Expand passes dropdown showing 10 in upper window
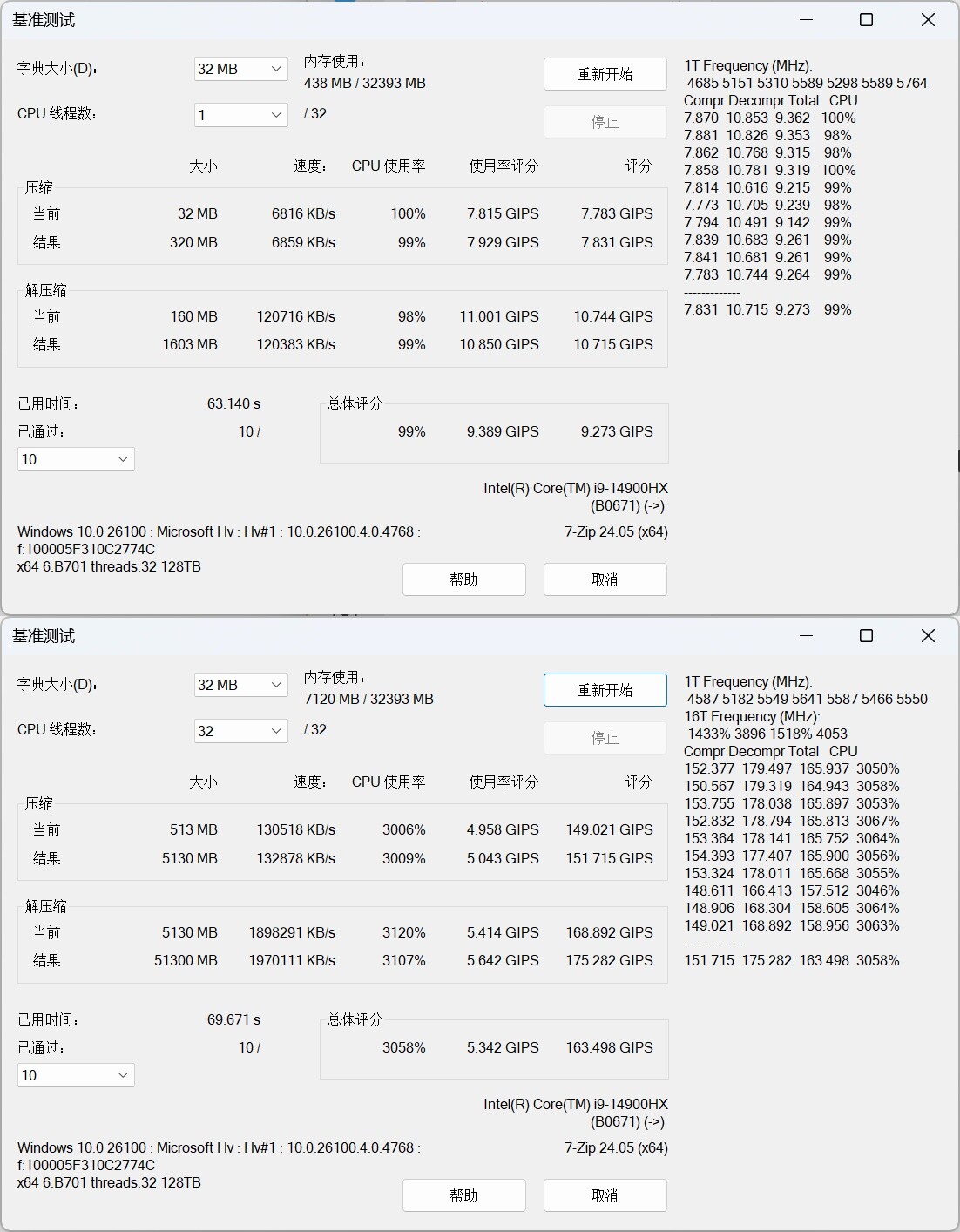Screen dimensions: 960x1232 76,459
